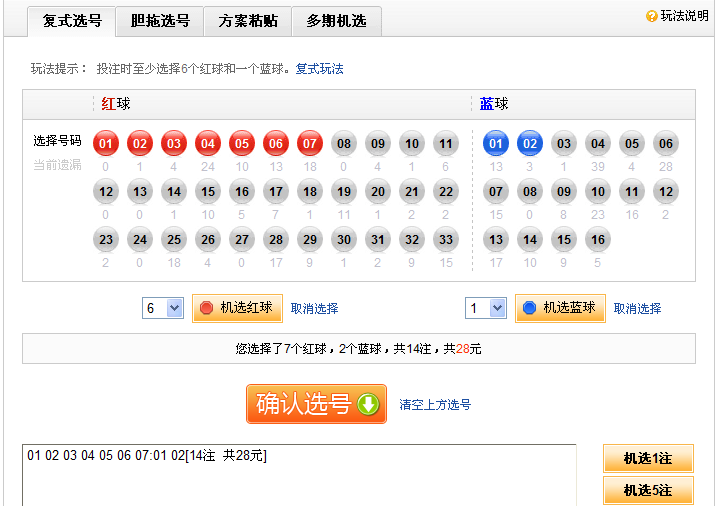The height and width of the screenshot is (506, 717).
Task: Deselect blue ball number 02
Action: pyautogui.click(x=530, y=143)
